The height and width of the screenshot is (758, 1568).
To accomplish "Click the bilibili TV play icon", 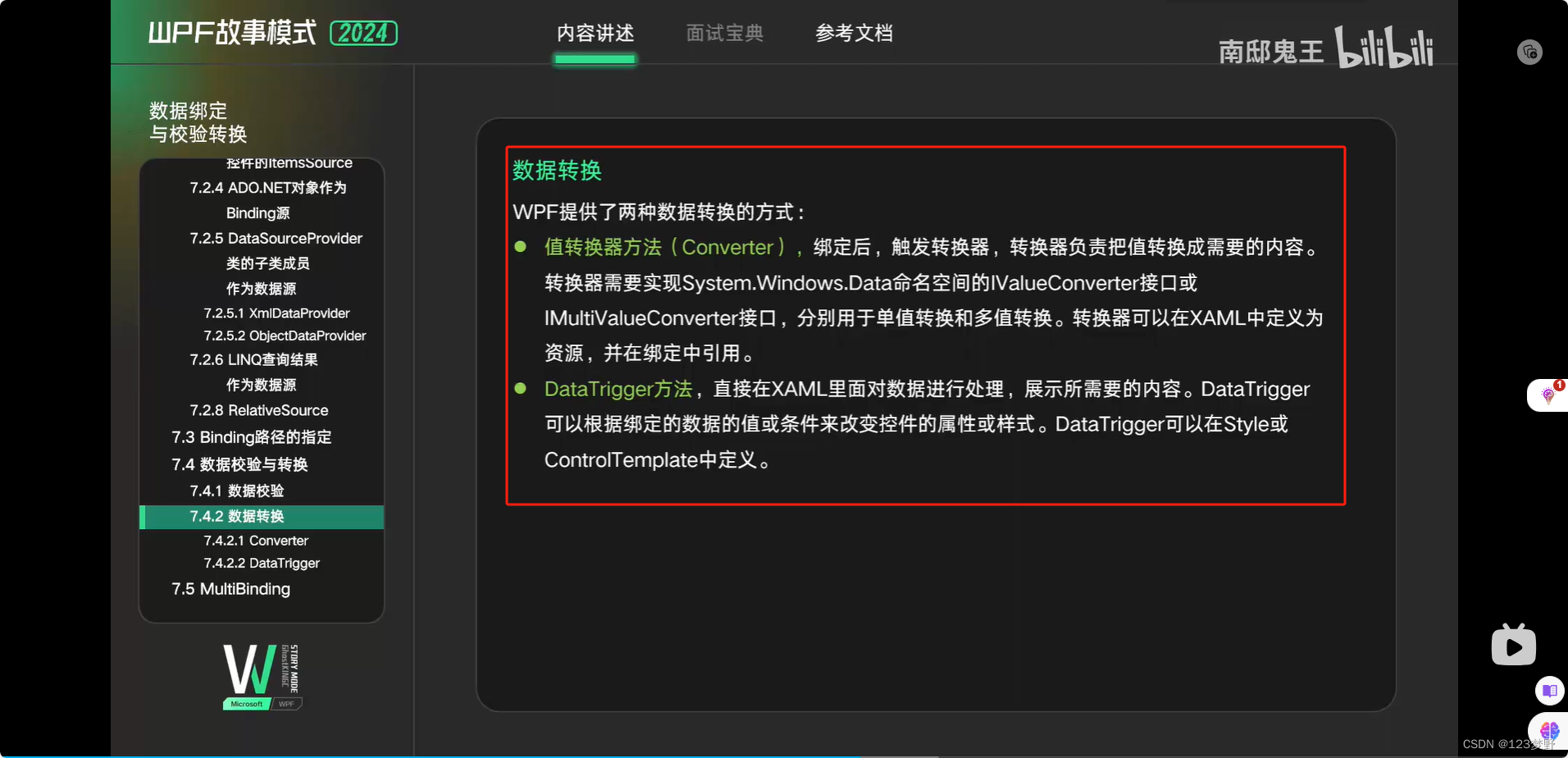I will pos(1513,645).
